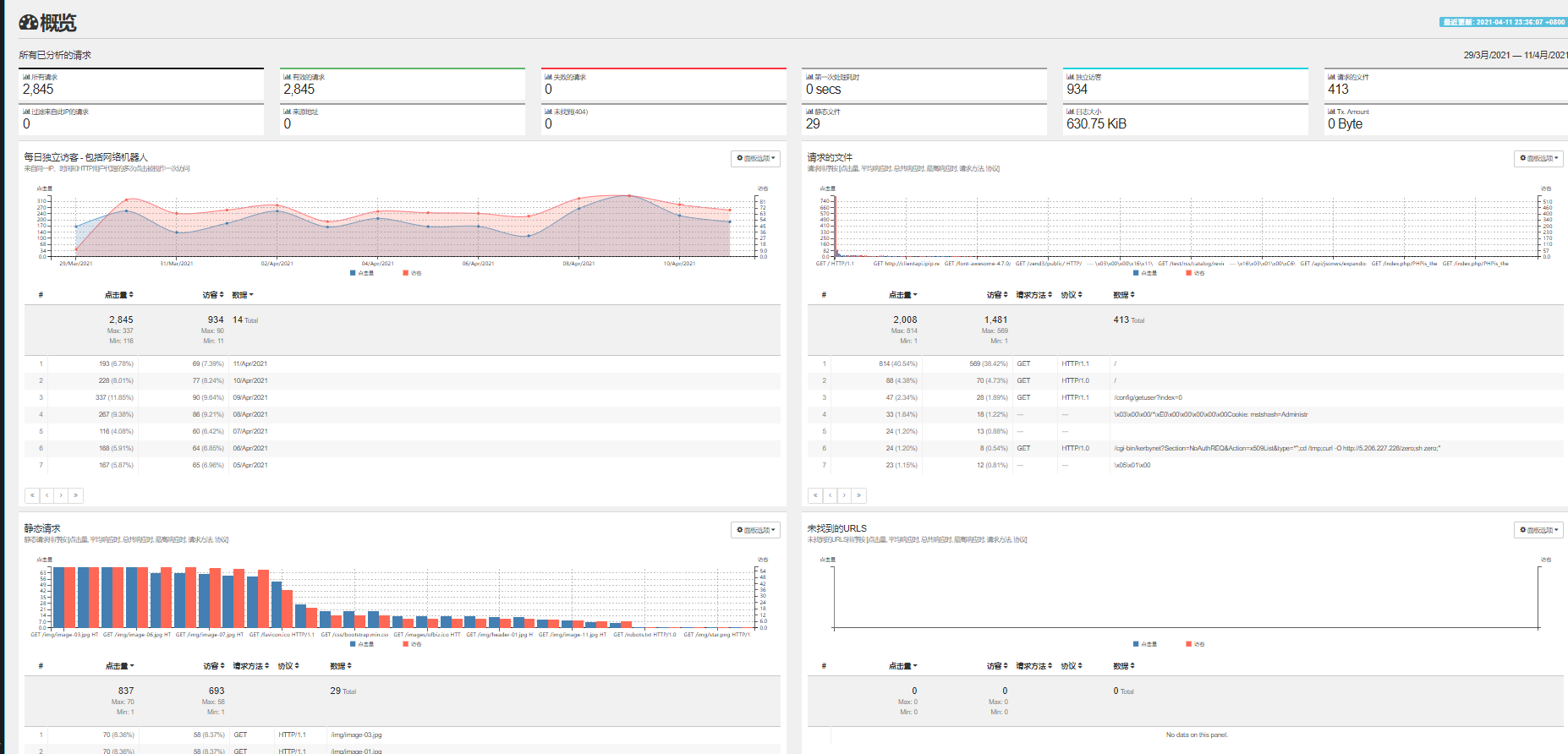Sort 未找到的URLS table by 数据
Viewport: 1568px width, 754px height.
pyautogui.click(x=1124, y=666)
